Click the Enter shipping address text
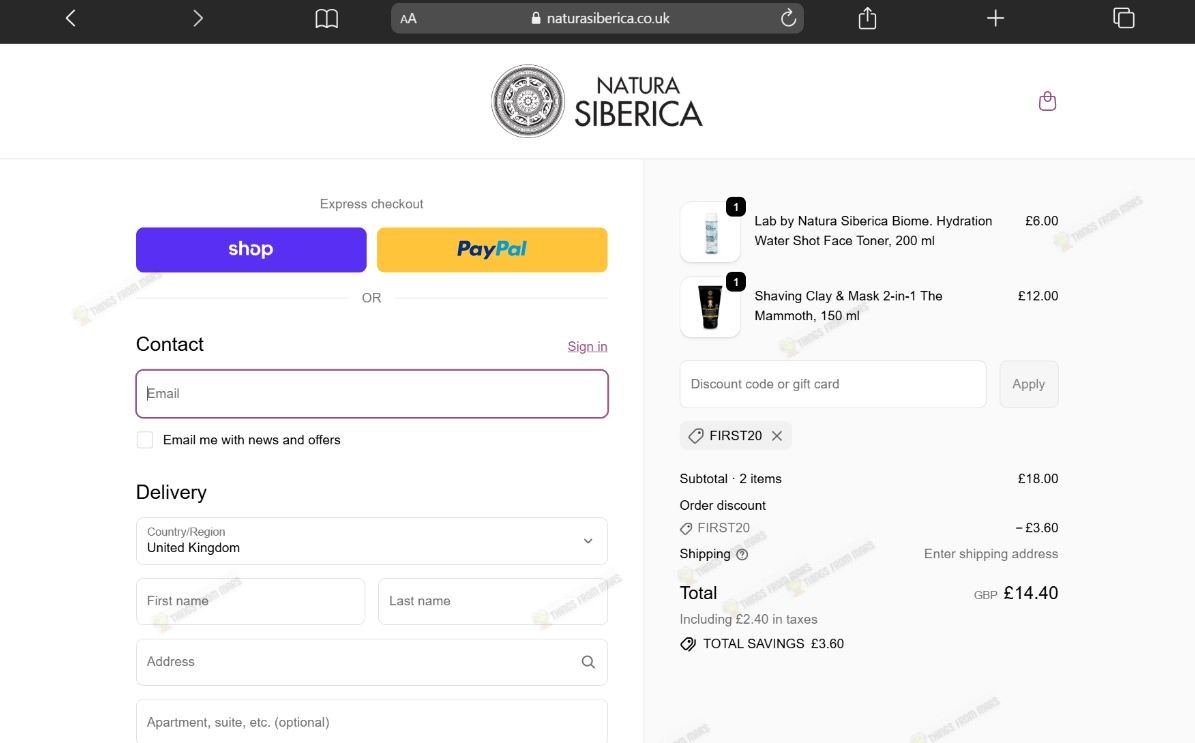Screen dimensions: 1195x743 click(x=991, y=554)
